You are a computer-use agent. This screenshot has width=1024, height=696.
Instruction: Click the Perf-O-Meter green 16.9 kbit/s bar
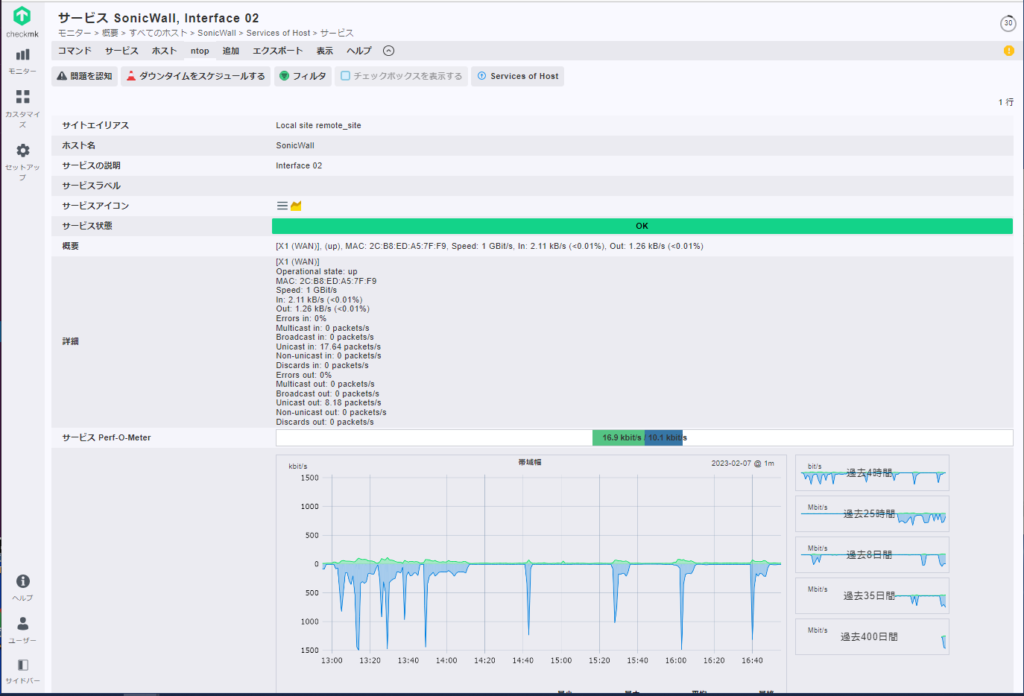(x=618, y=437)
